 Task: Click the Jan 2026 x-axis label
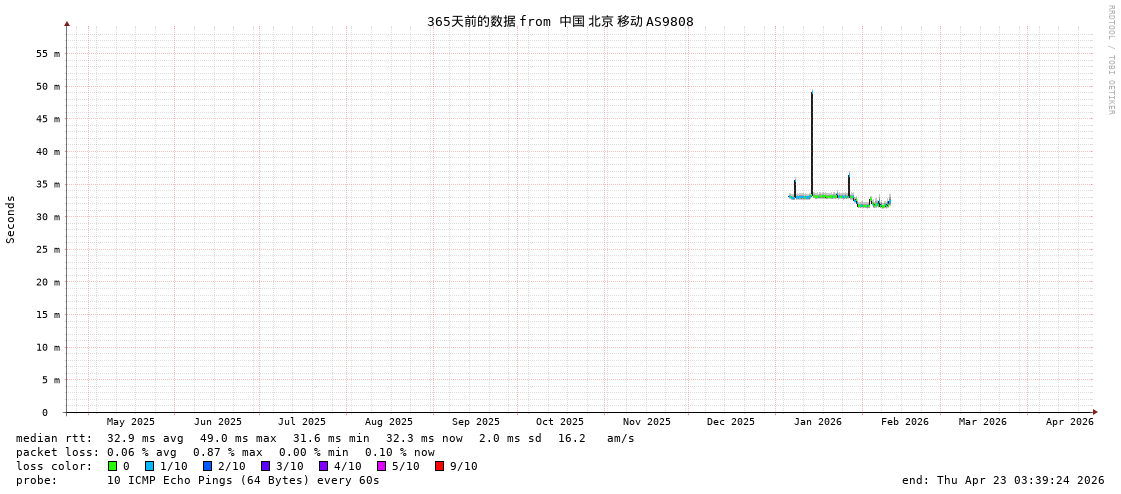[x=817, y=422]
